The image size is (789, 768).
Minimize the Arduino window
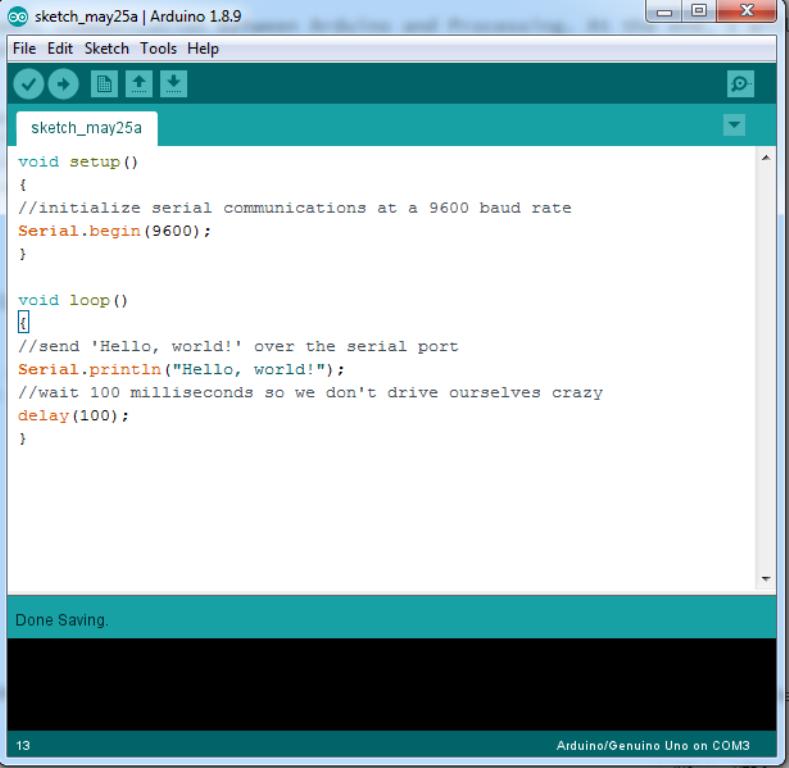pyautogui.click(x=664, y=12)
